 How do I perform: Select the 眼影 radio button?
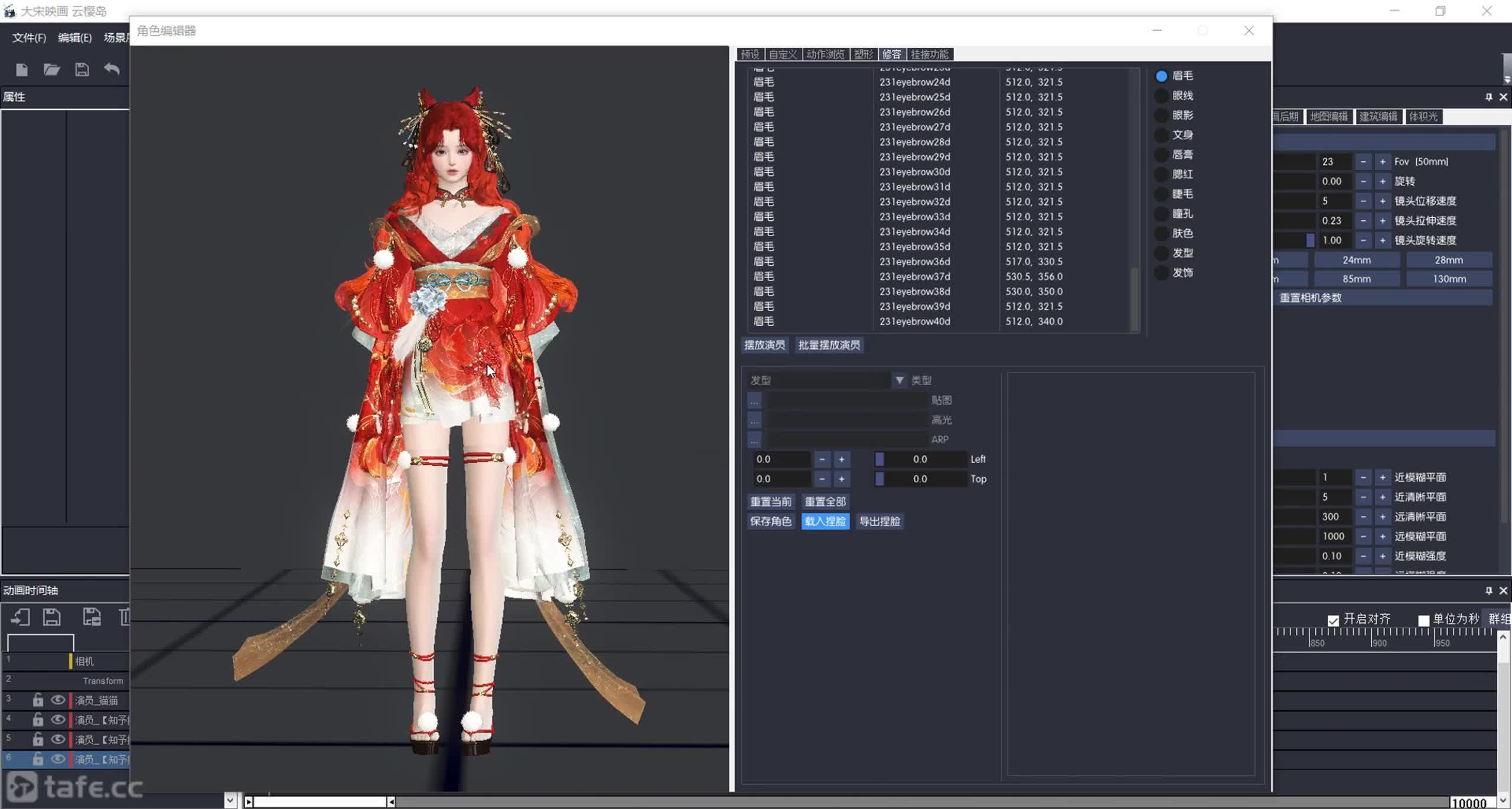[x=1161, y=115]
